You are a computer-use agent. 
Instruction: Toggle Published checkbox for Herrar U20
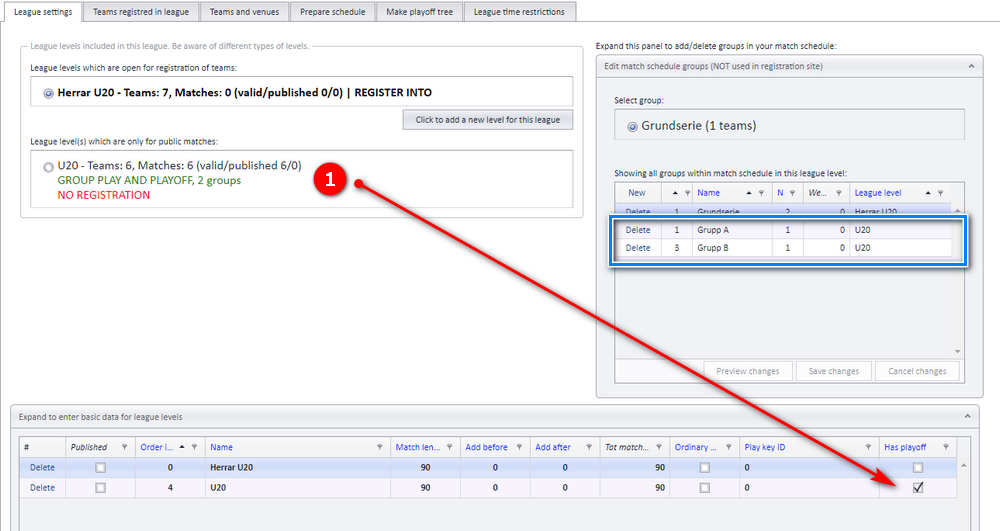click(100, 467)
